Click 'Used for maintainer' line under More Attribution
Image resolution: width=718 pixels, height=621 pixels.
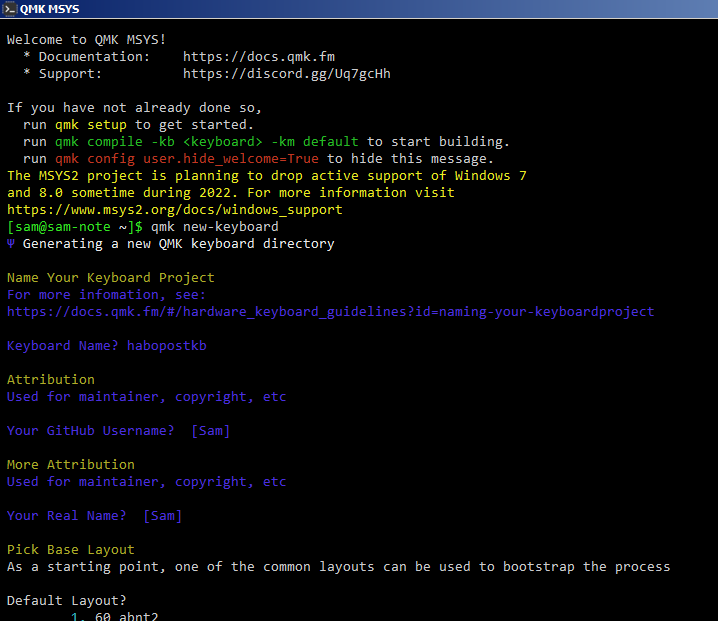tap(147, 482)
